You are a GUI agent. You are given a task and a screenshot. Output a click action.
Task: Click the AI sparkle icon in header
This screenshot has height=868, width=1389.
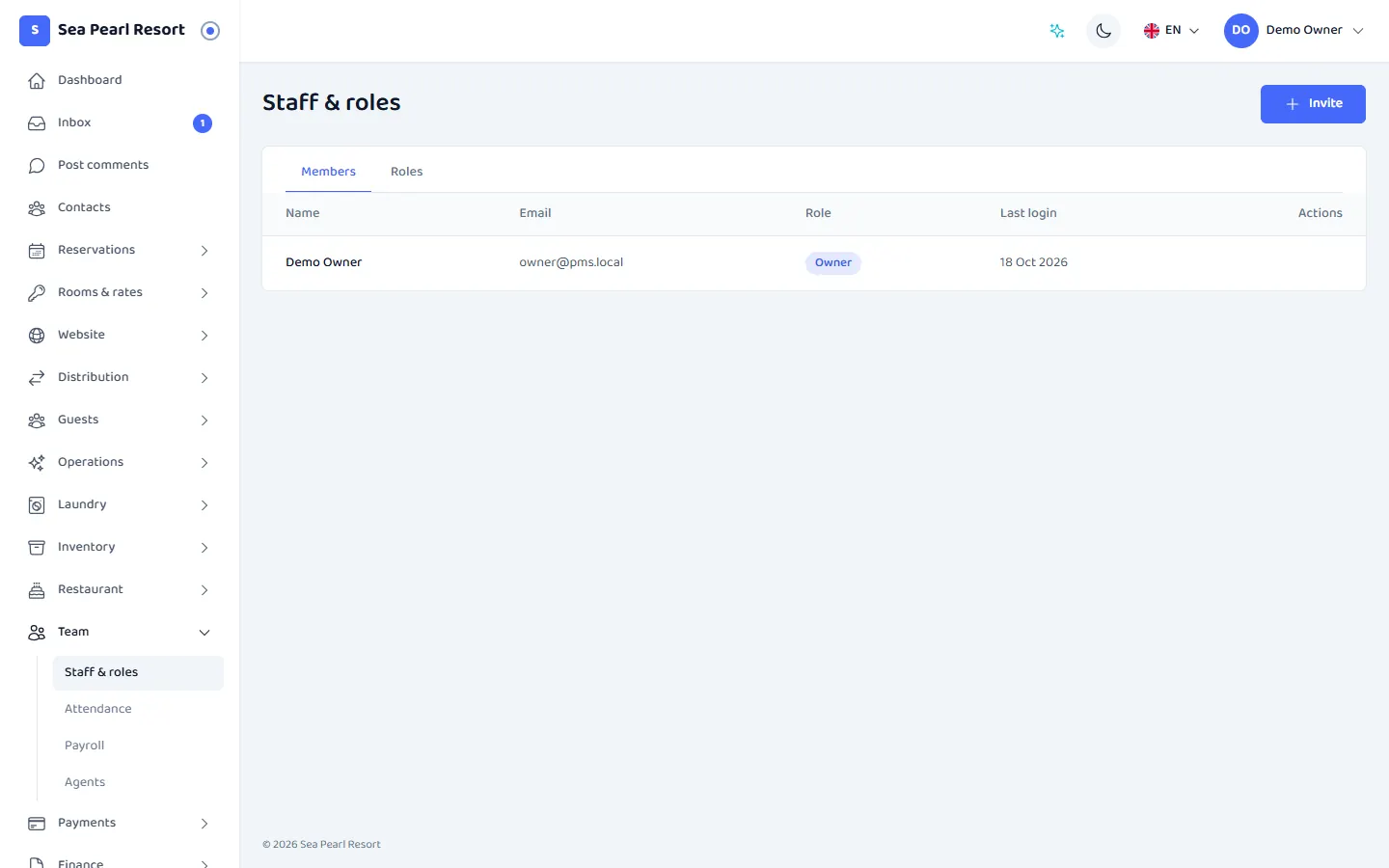tap(1057, 31)
